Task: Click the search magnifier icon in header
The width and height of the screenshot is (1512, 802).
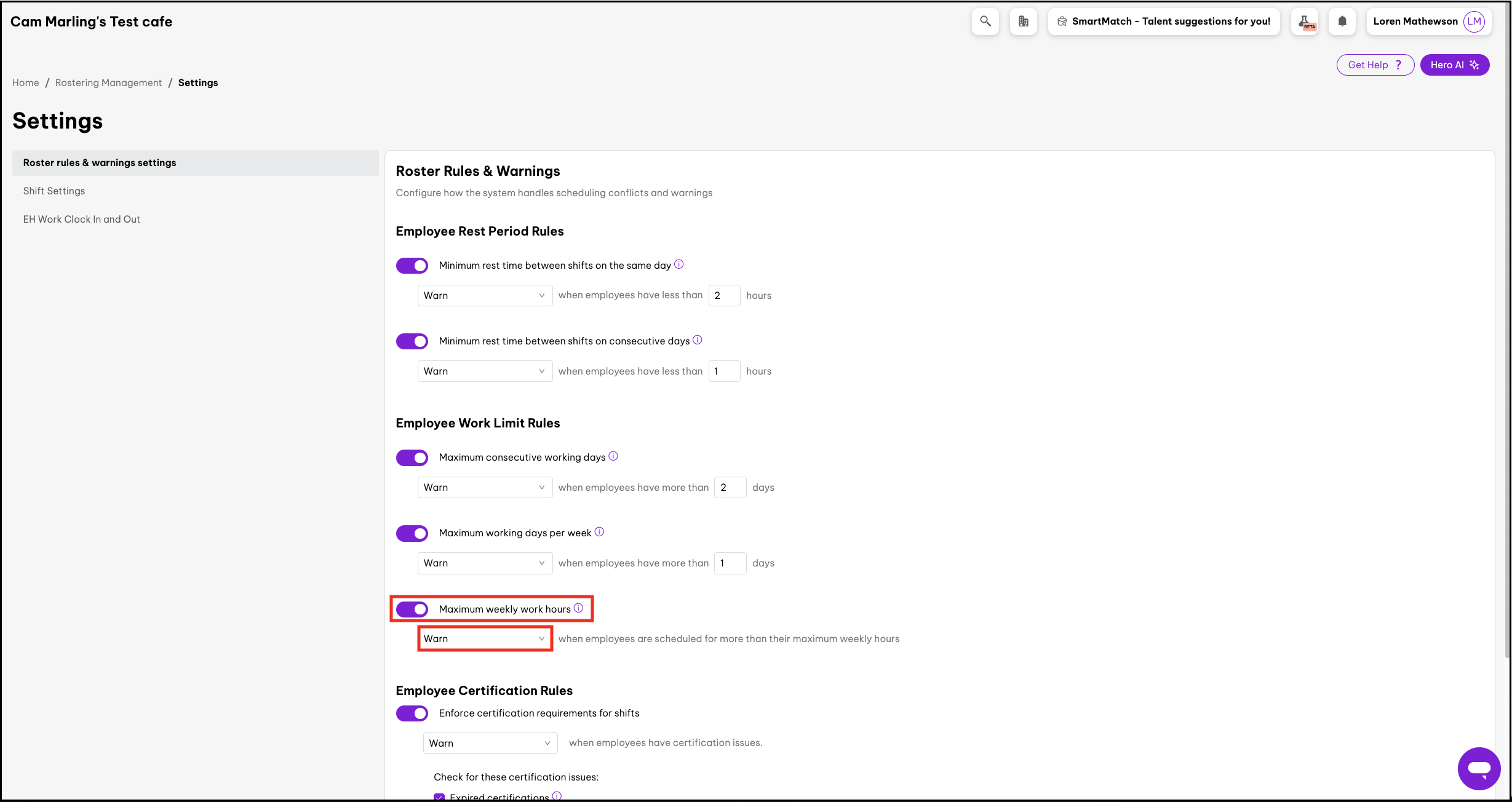Action: 985,22
